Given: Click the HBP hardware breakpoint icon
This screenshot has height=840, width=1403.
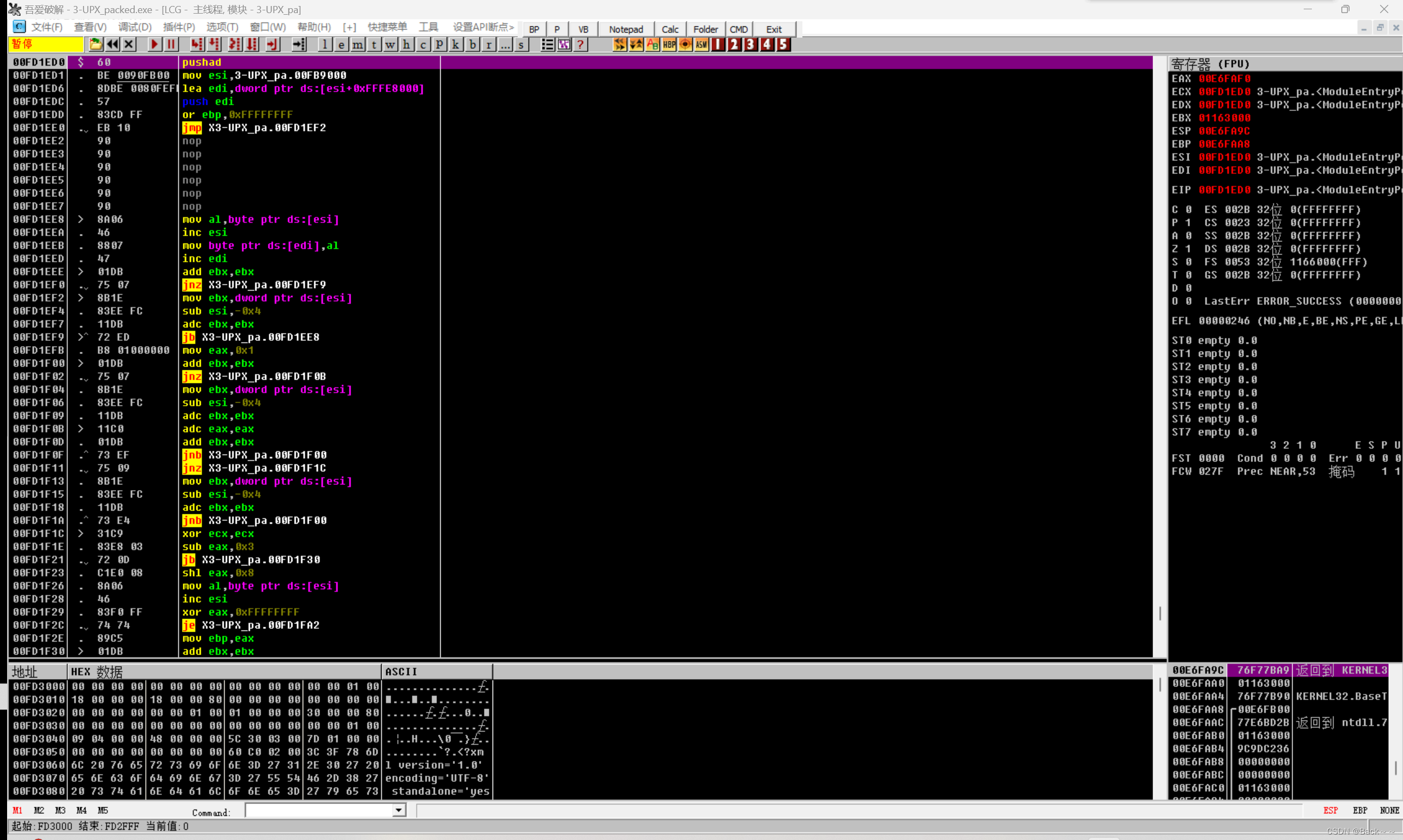Looking at the screenshot, I should click(x=669, y=45).
